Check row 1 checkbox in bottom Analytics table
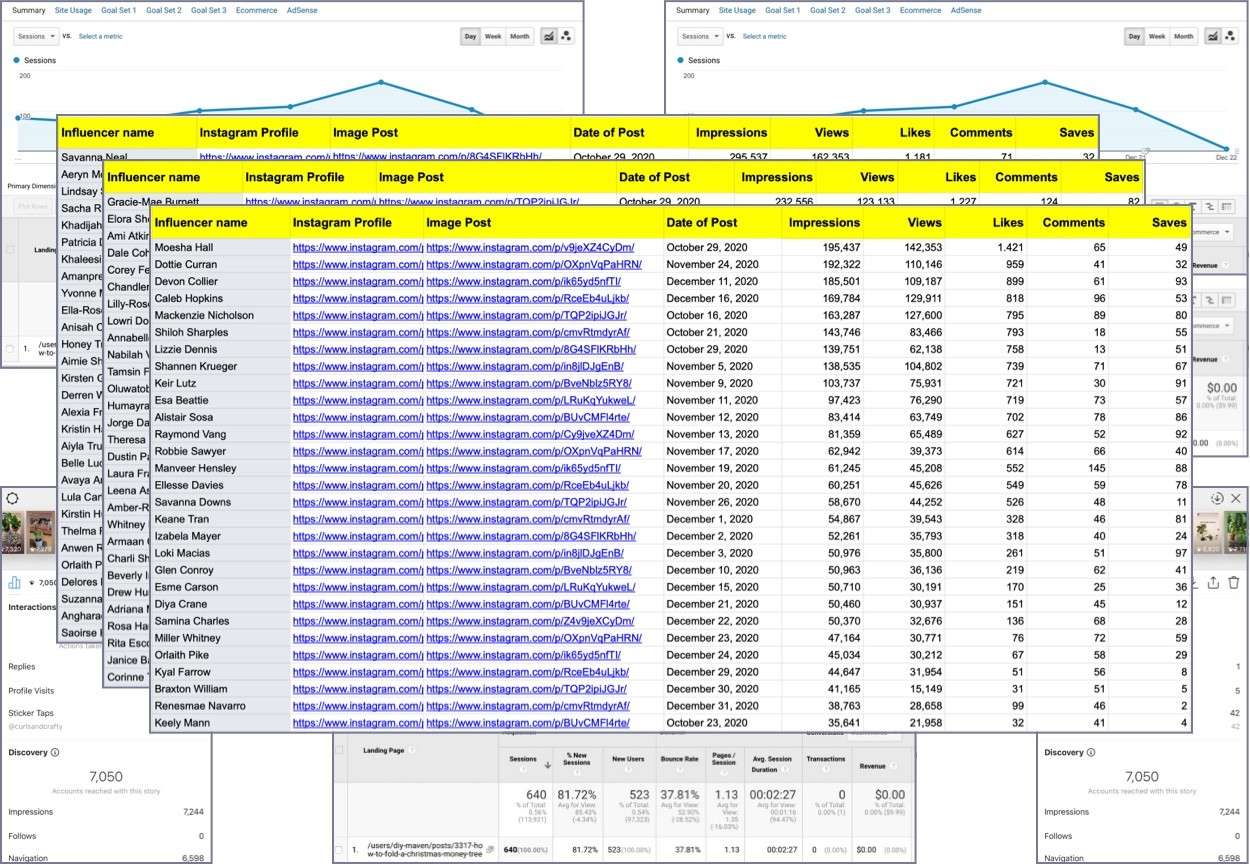 [340, 849]
